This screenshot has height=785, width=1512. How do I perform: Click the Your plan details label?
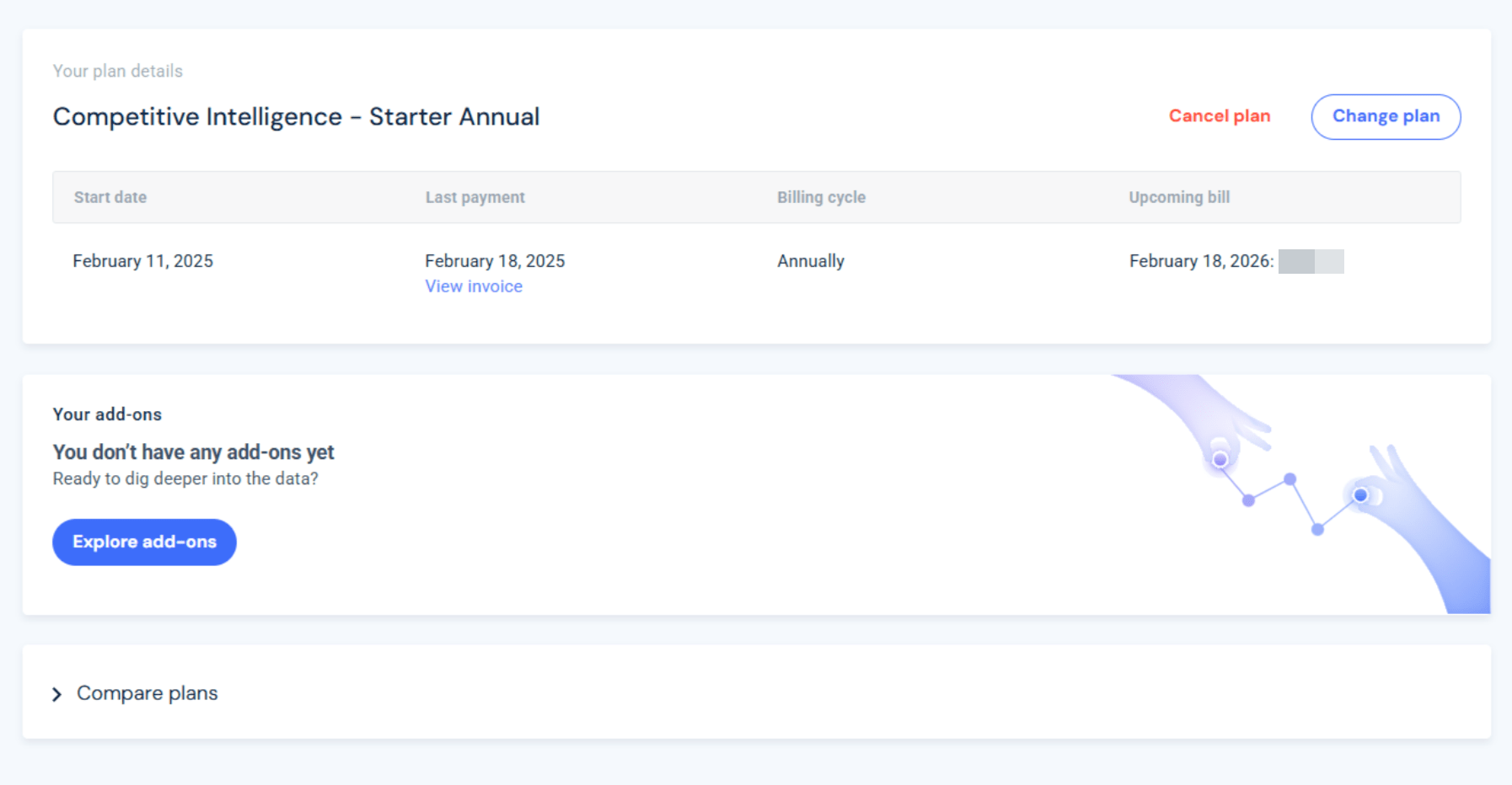[x=118, y=71]
